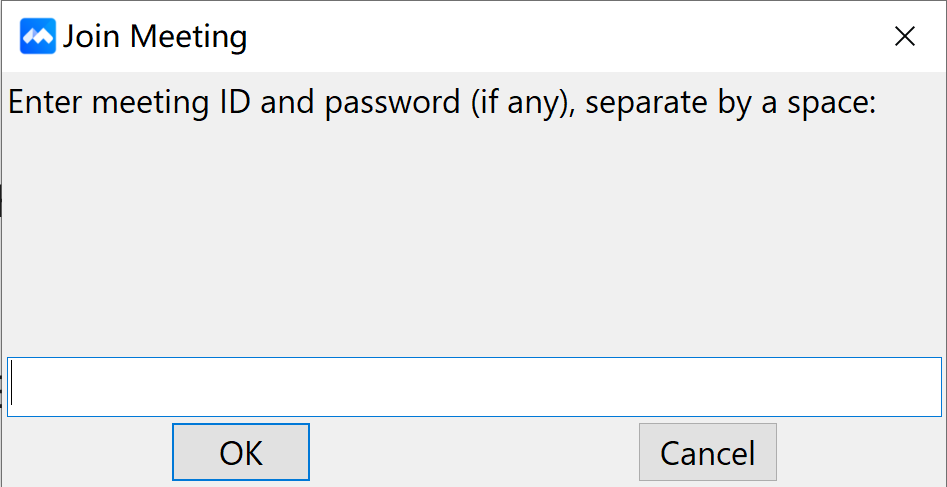The width and height of the screenshot is (947, 487).
Task: Click the Tencent Meeting icon in title bar
Action: tap(38, 38)
